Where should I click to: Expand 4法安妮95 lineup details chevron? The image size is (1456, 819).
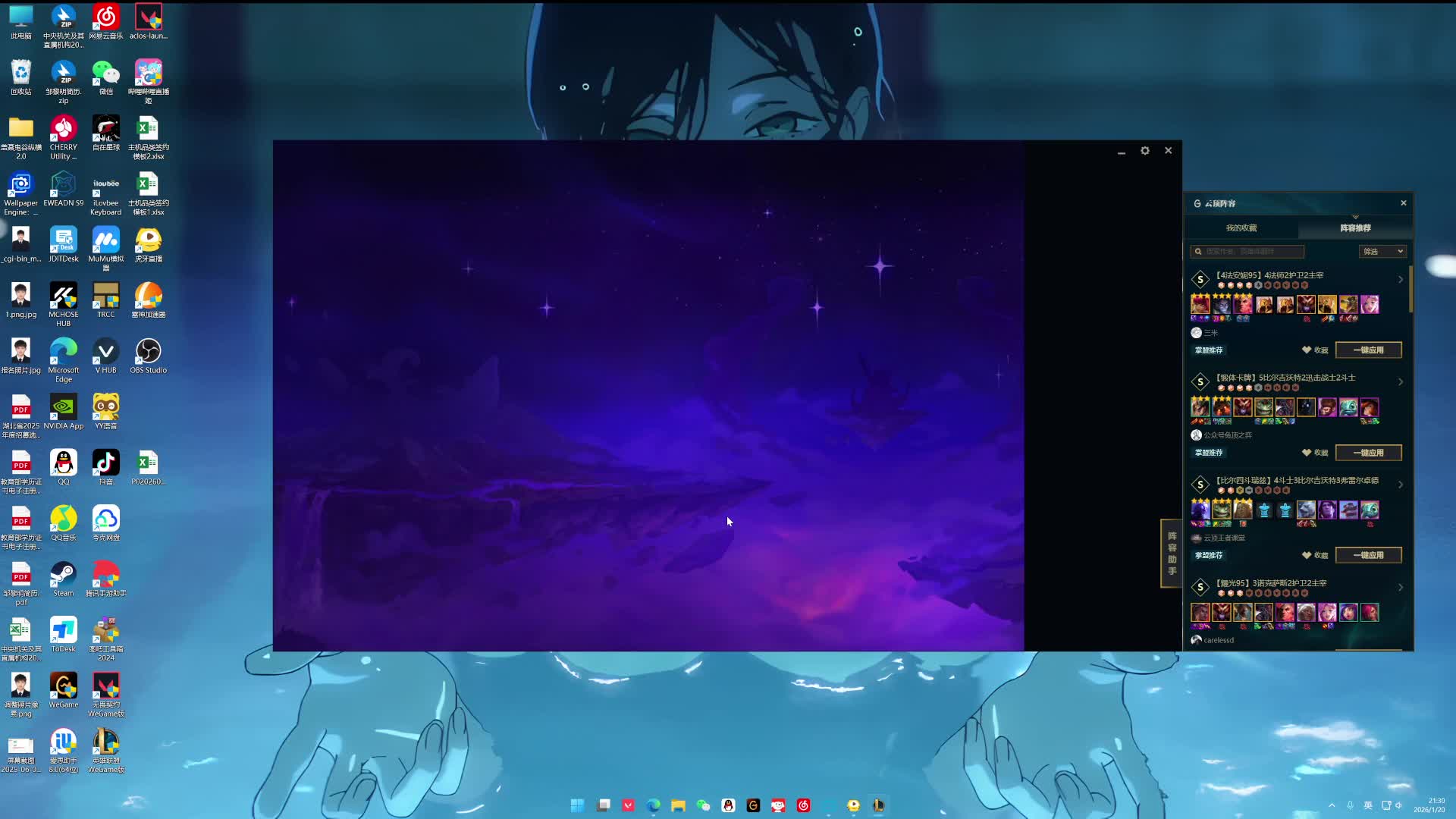[1401, 280]
